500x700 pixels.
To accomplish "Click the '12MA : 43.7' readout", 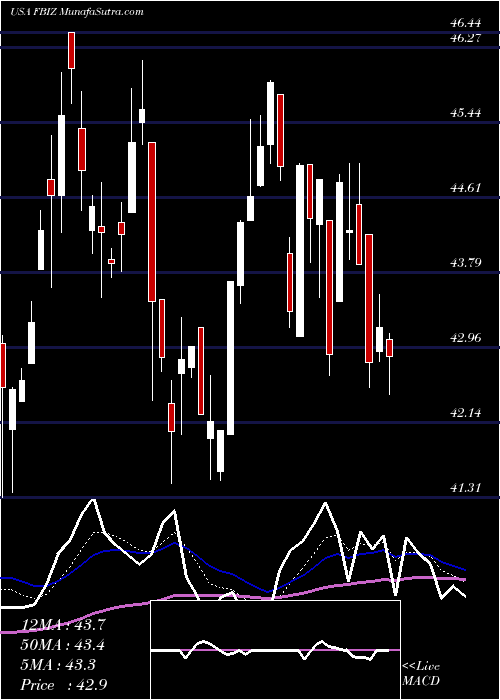I will pyautogui.click(x=62, y=625).
